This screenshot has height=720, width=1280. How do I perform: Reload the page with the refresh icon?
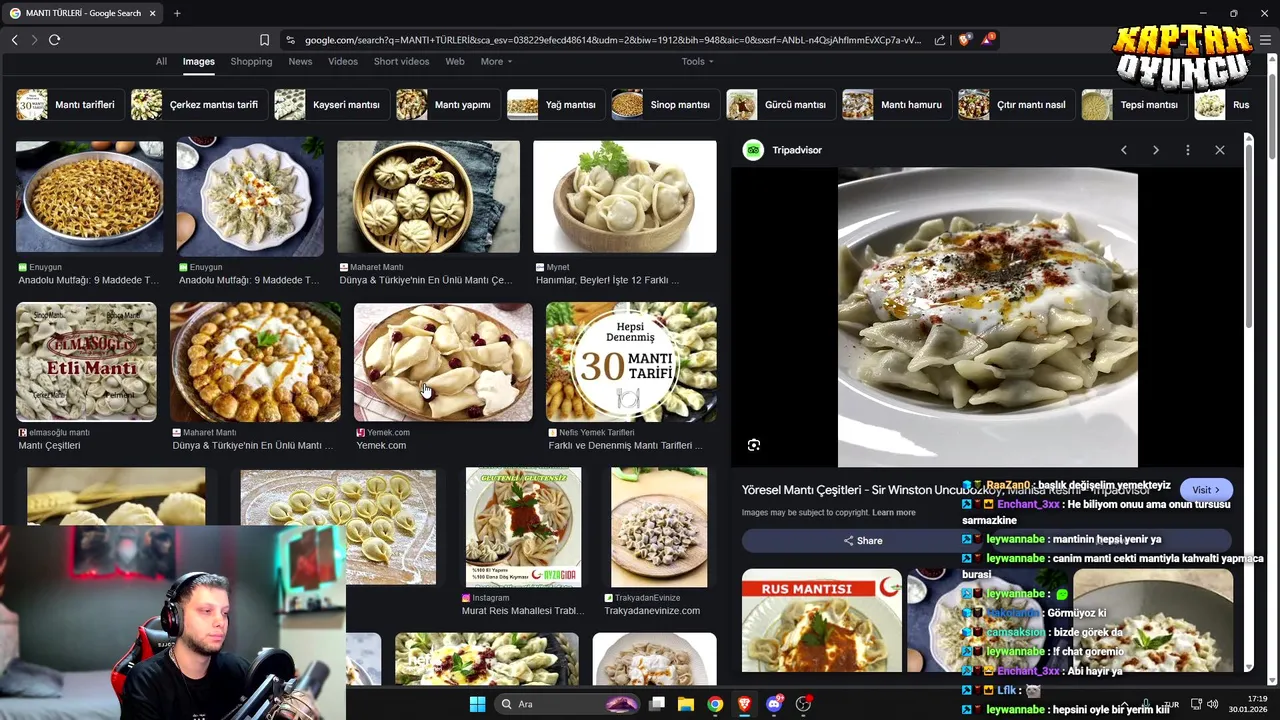click(54, 40)
